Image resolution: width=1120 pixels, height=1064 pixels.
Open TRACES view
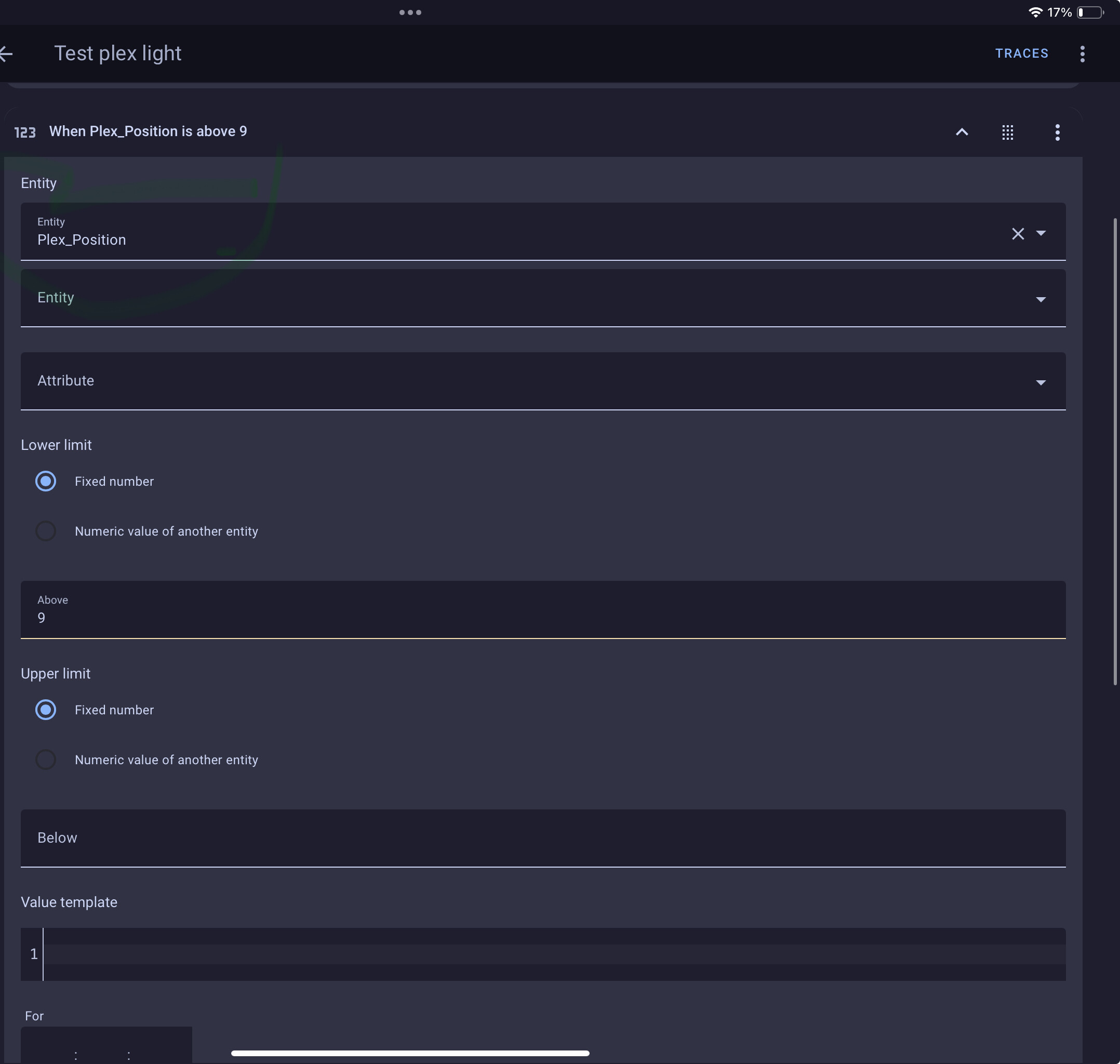(x=1021, y=54)
